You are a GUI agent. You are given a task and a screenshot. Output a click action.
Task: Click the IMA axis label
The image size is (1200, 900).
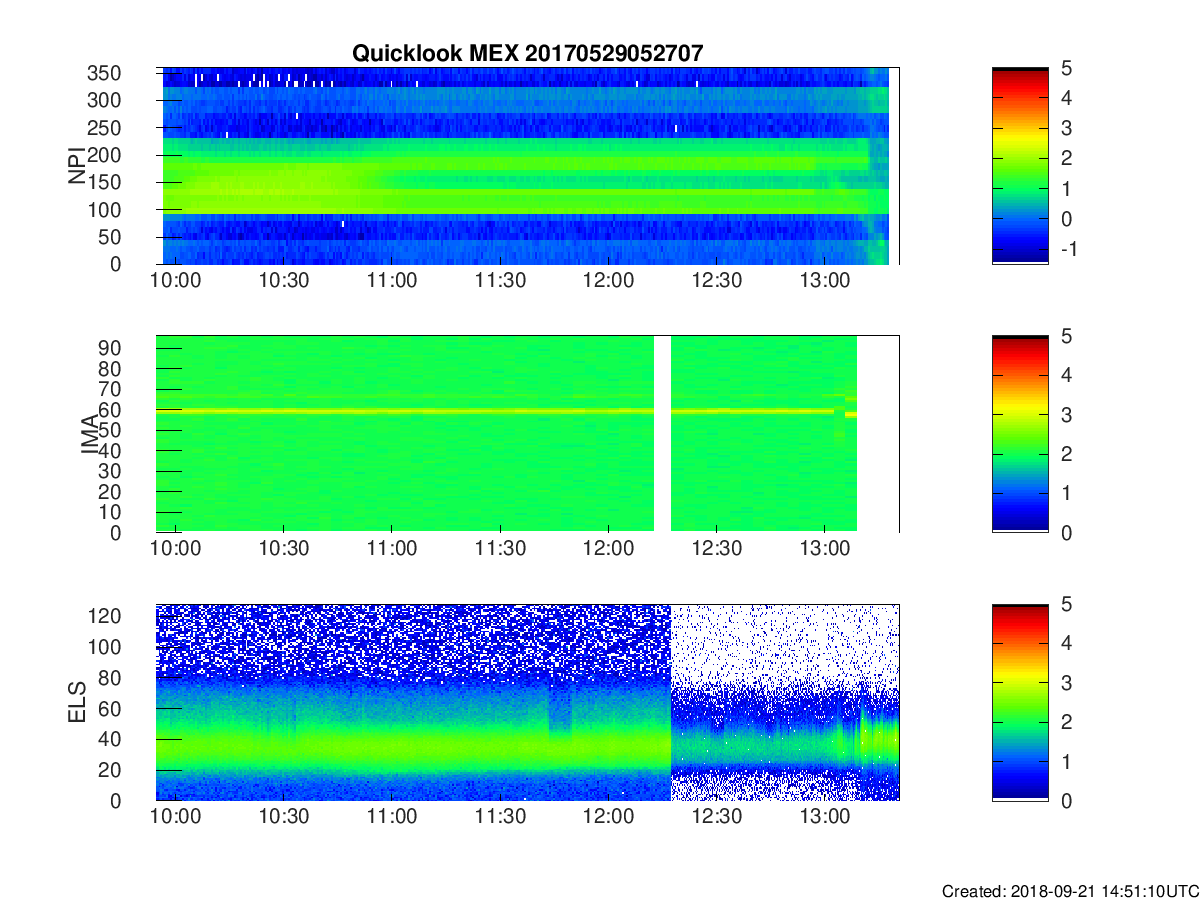point(91,434)
